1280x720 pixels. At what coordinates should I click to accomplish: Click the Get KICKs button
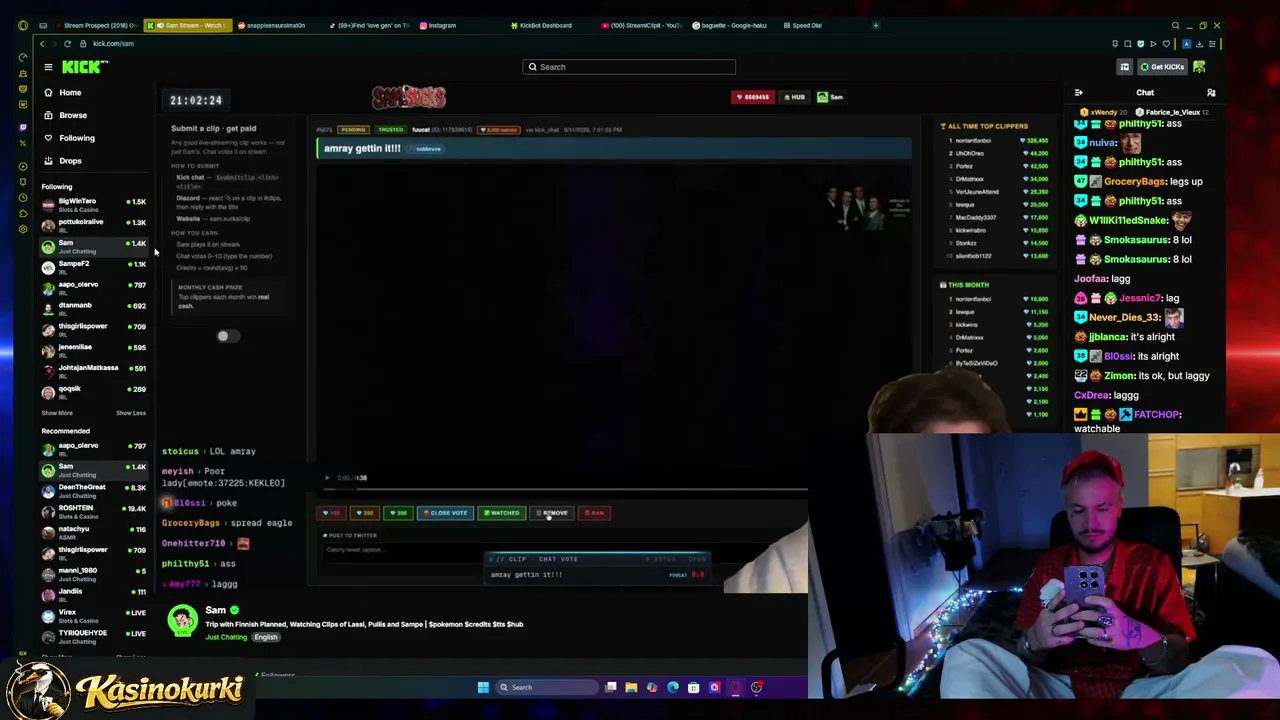click(1162, 67)
